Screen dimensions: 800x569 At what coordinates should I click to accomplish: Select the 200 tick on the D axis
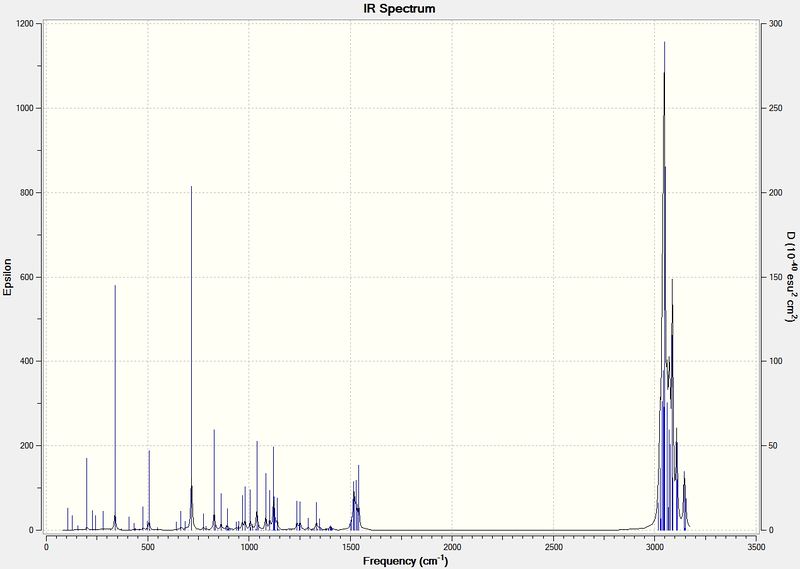pyautogui.click(x=776, y=193)
